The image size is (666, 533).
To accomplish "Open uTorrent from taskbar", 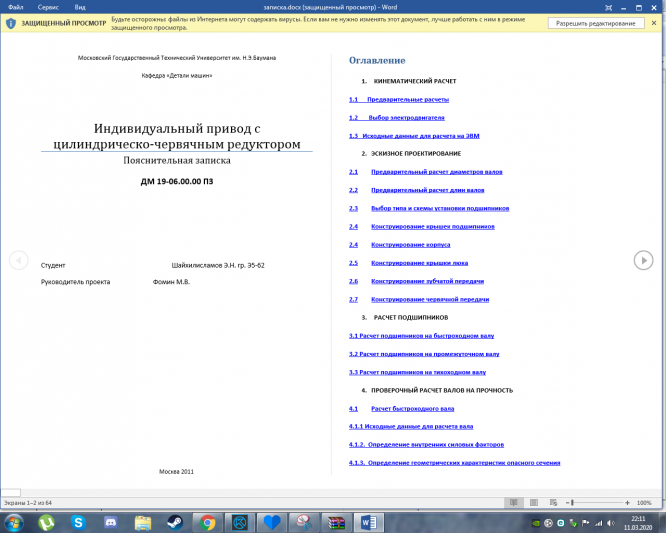I will tap(46, 523).
